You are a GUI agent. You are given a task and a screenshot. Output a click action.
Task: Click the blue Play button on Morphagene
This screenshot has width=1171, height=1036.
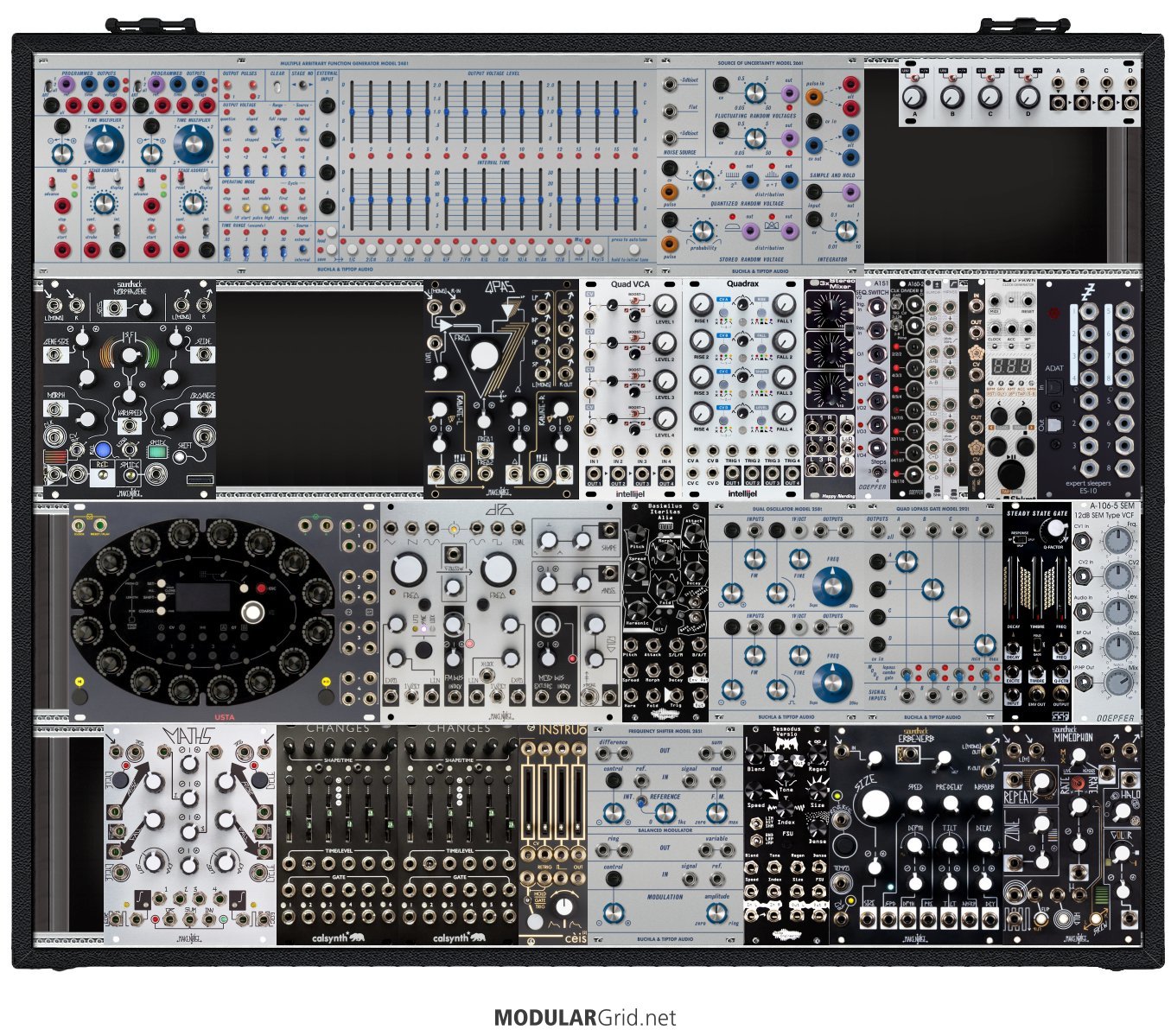coord(103,450)
